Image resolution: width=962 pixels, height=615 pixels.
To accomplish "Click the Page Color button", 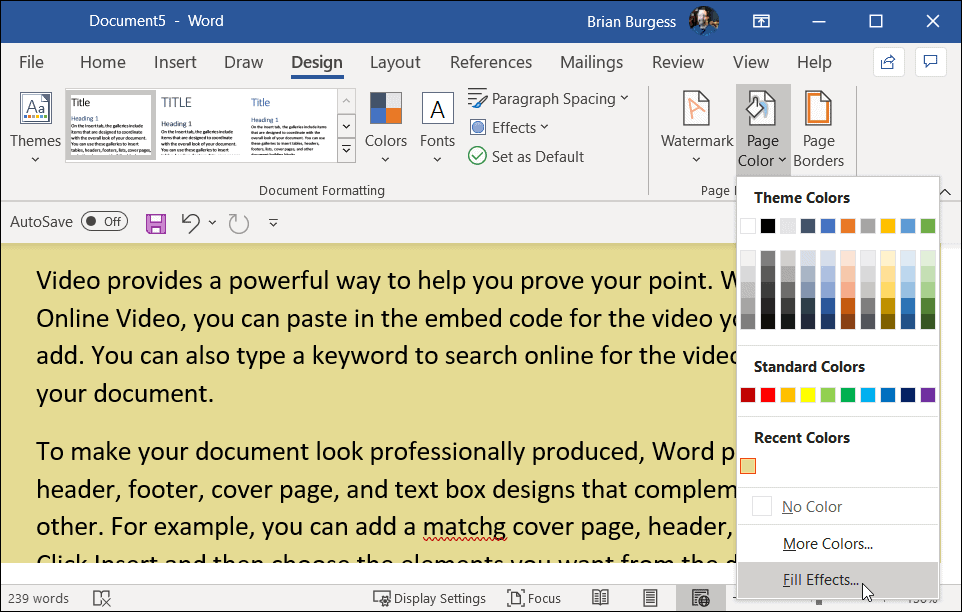I will coord(763,128).
